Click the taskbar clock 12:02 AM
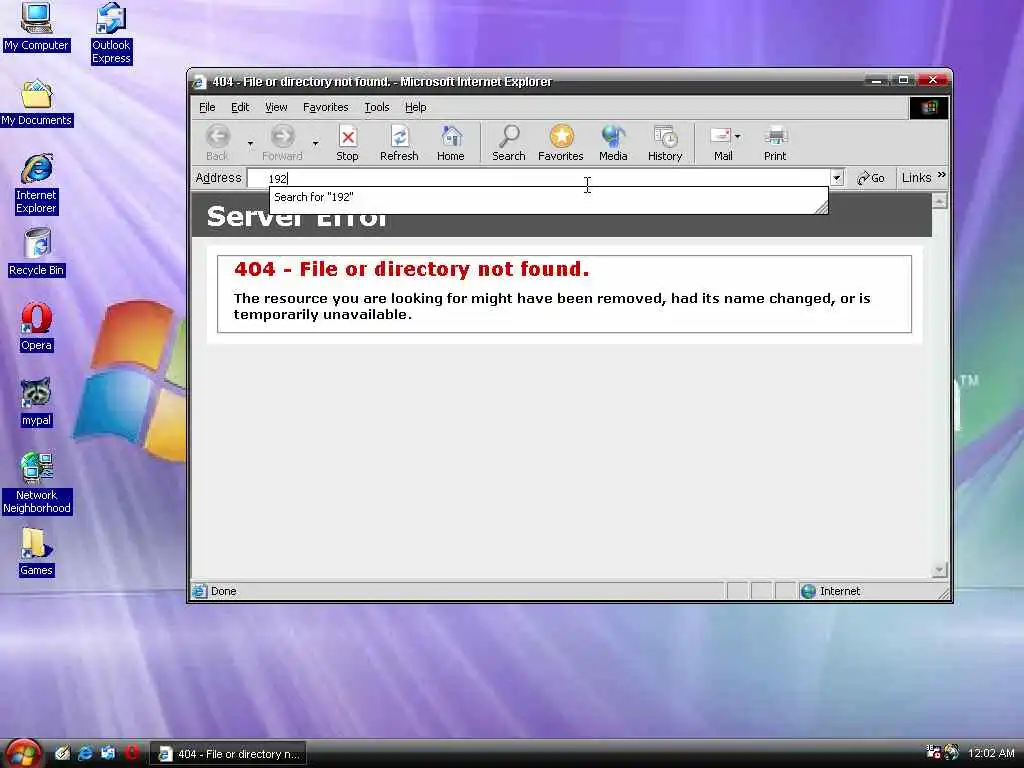The width and height of the screenshot is (1024, 768). click(x=991, y=753)
